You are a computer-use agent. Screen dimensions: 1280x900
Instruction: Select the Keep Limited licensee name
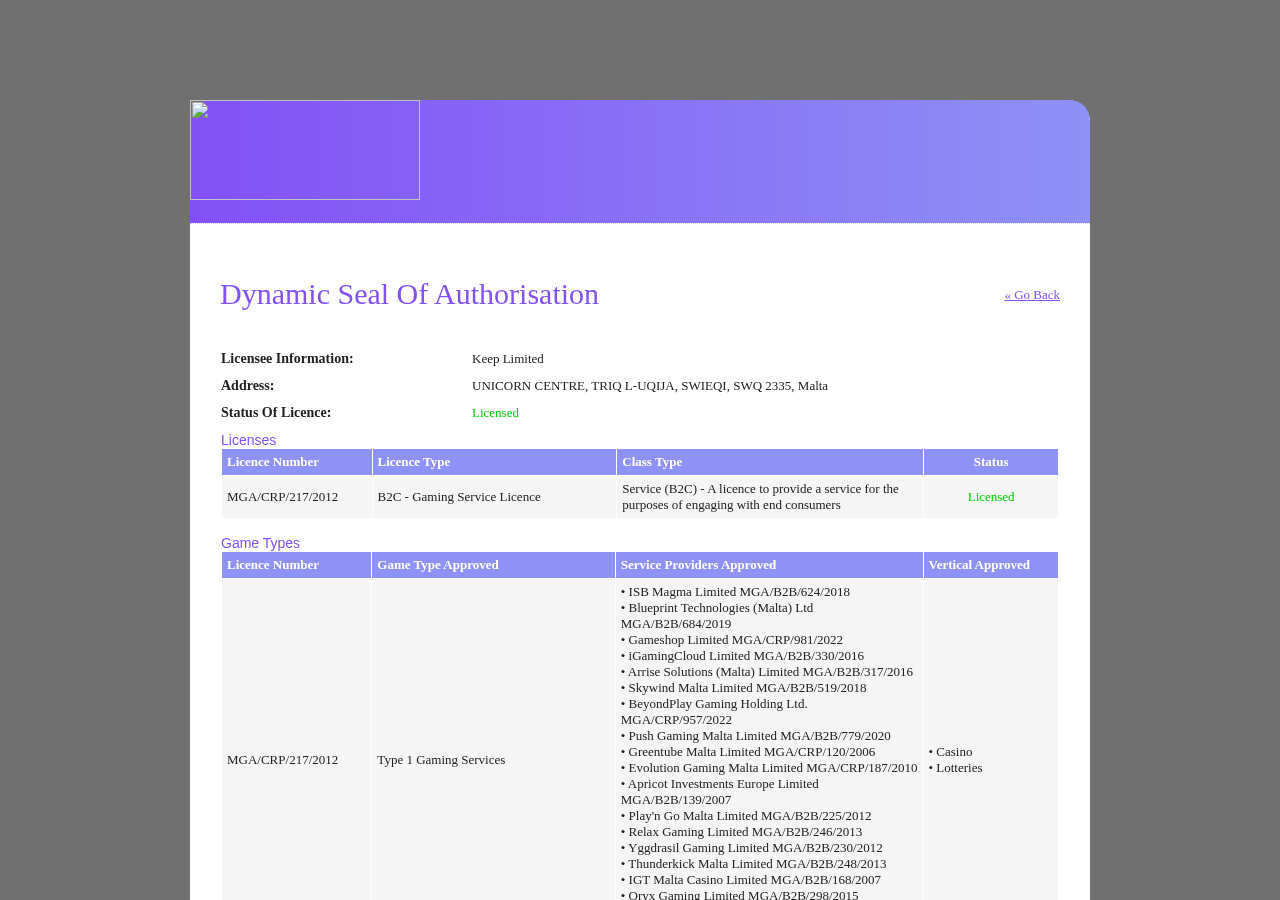pos(508,359)
